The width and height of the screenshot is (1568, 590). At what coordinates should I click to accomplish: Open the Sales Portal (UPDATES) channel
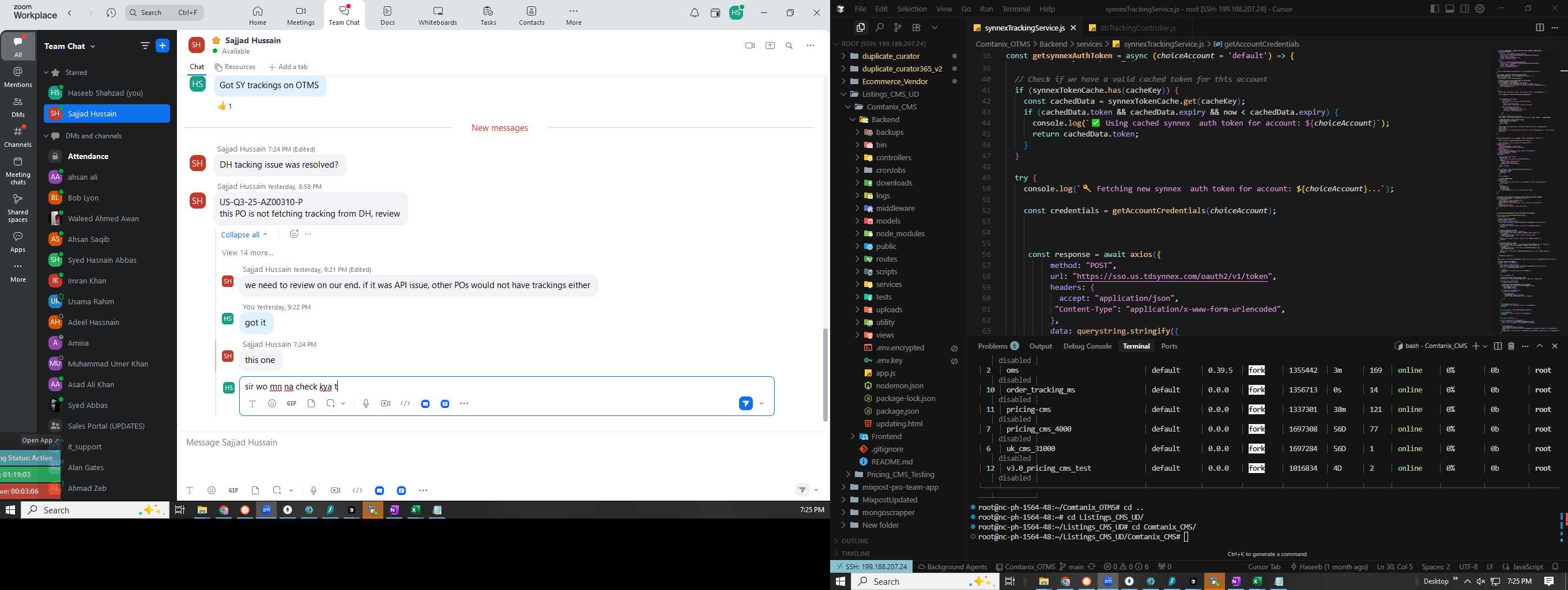click(x=107, y=426)
